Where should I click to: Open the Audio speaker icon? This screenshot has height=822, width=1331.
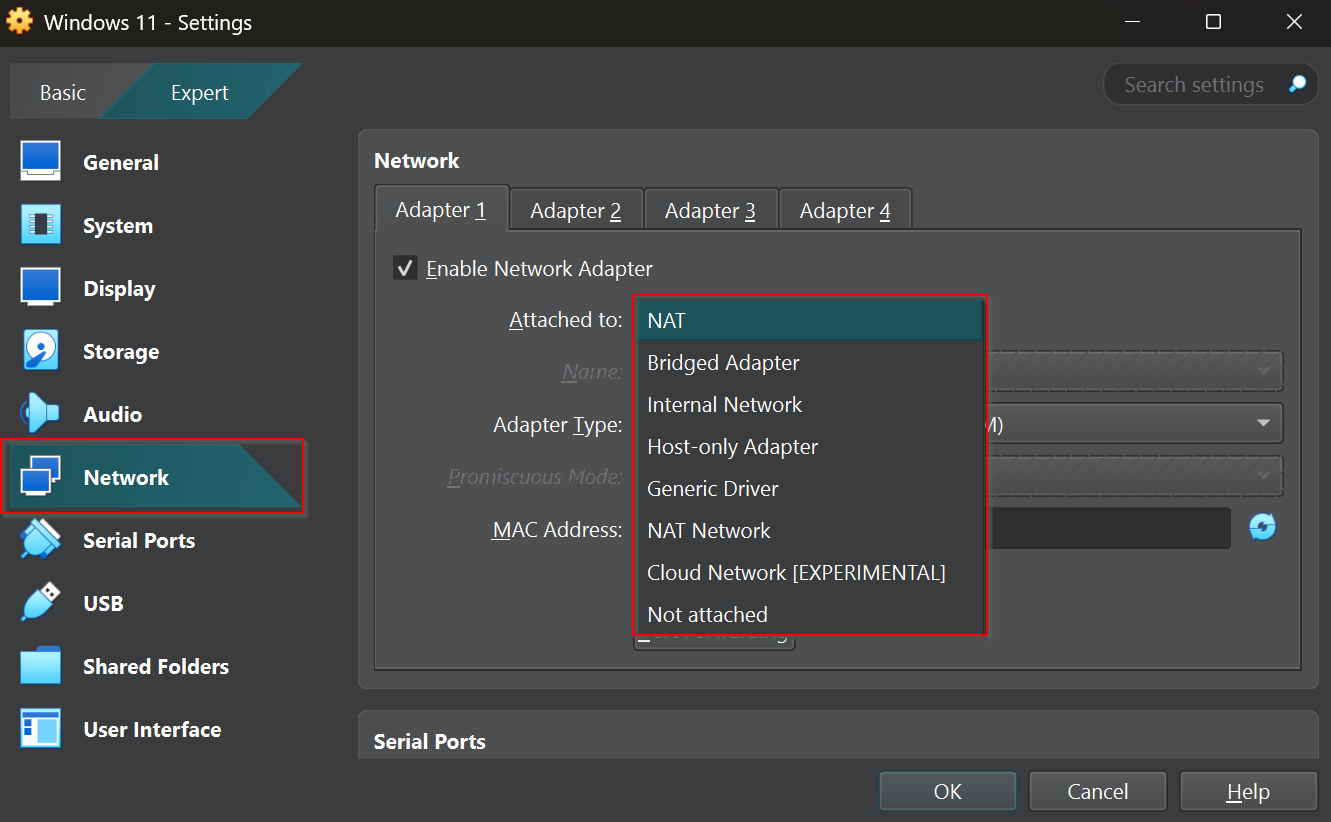click(x=41, y=414)
